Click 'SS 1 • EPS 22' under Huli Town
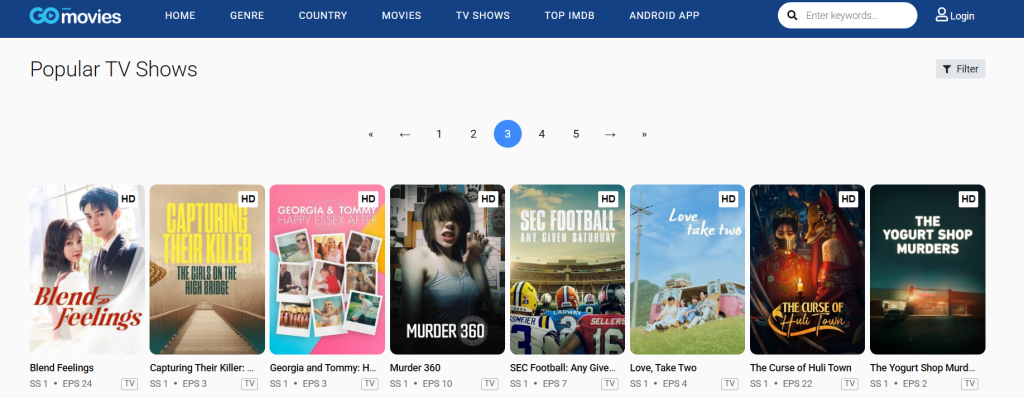Image resolution: width=1024 pixels, height=398 pixels. click(x=781, y=384)
